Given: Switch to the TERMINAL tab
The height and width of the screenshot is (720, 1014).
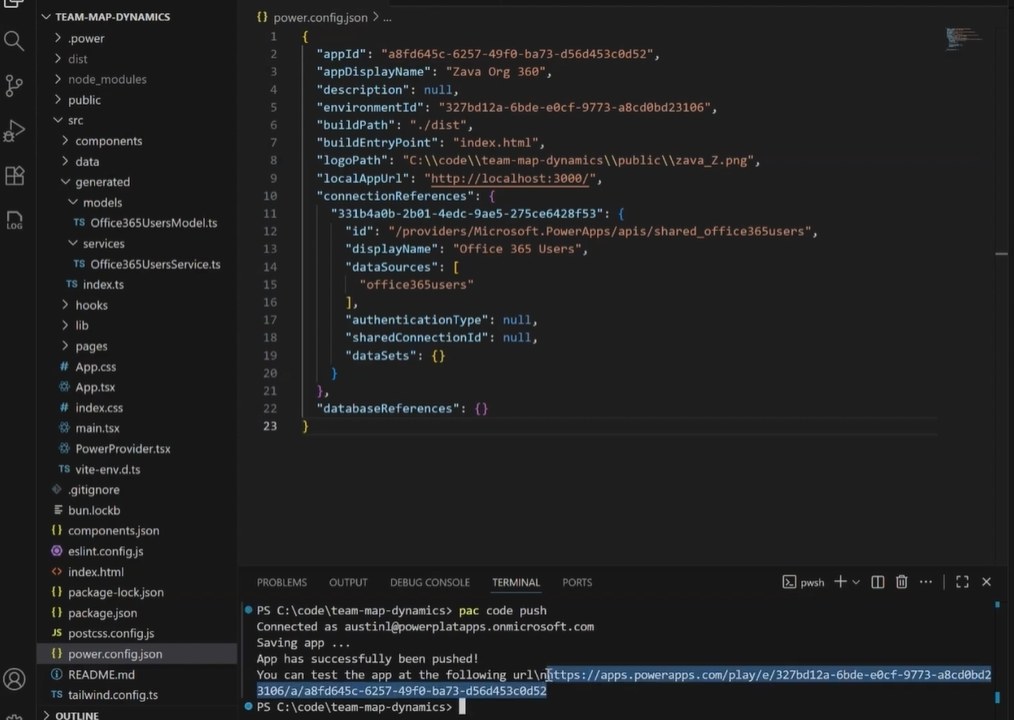Looking at the screenshot, I should click(516, 582).
